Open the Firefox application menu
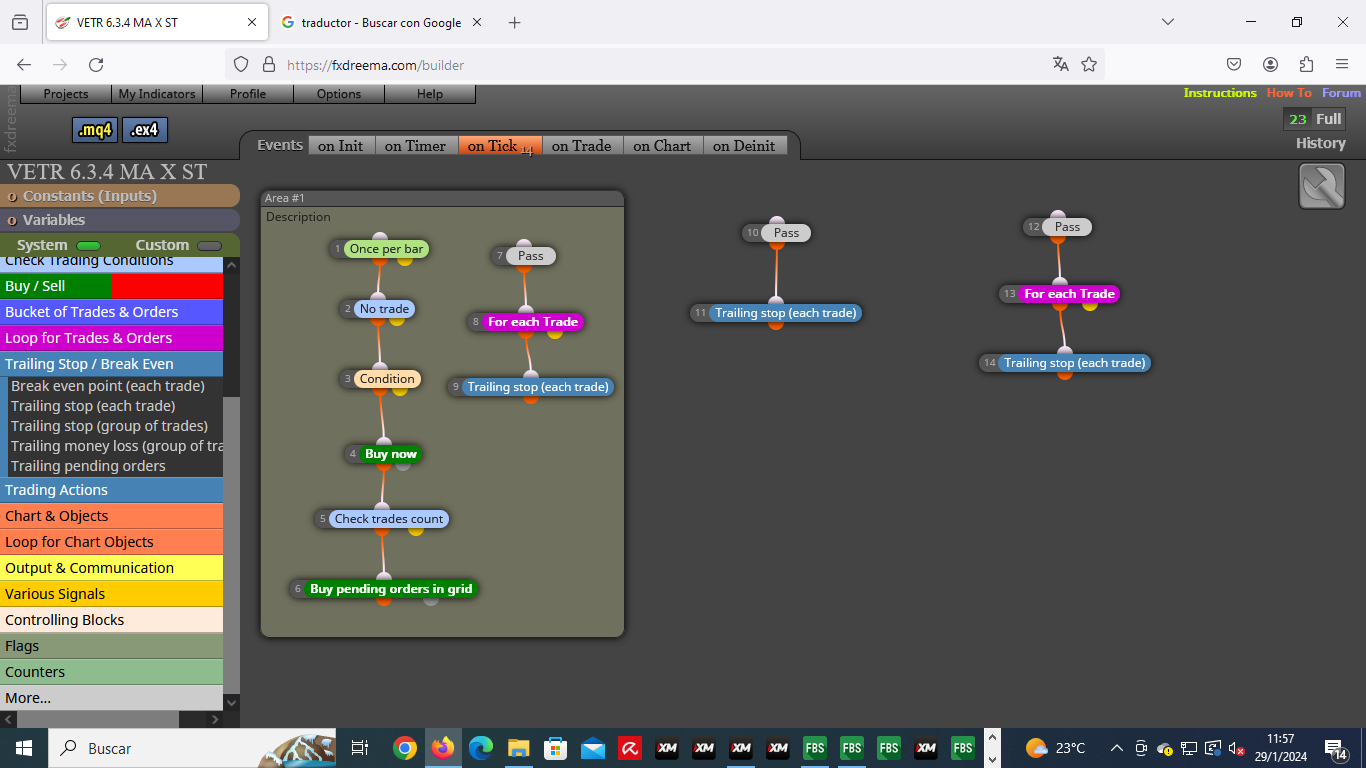 [x=1342, y=64]
